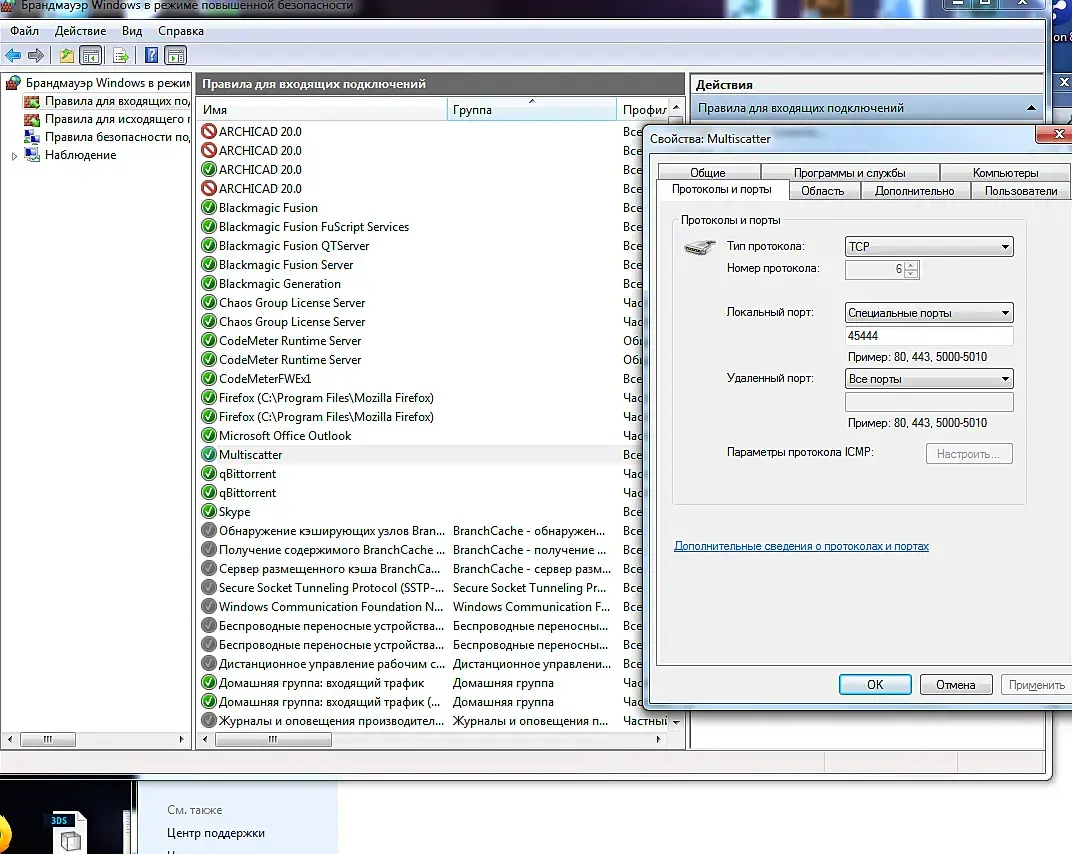Click the grey icon of Журналы и оповещения rule
Viewport: 1072px width, 854px height.
pos(209,721)
